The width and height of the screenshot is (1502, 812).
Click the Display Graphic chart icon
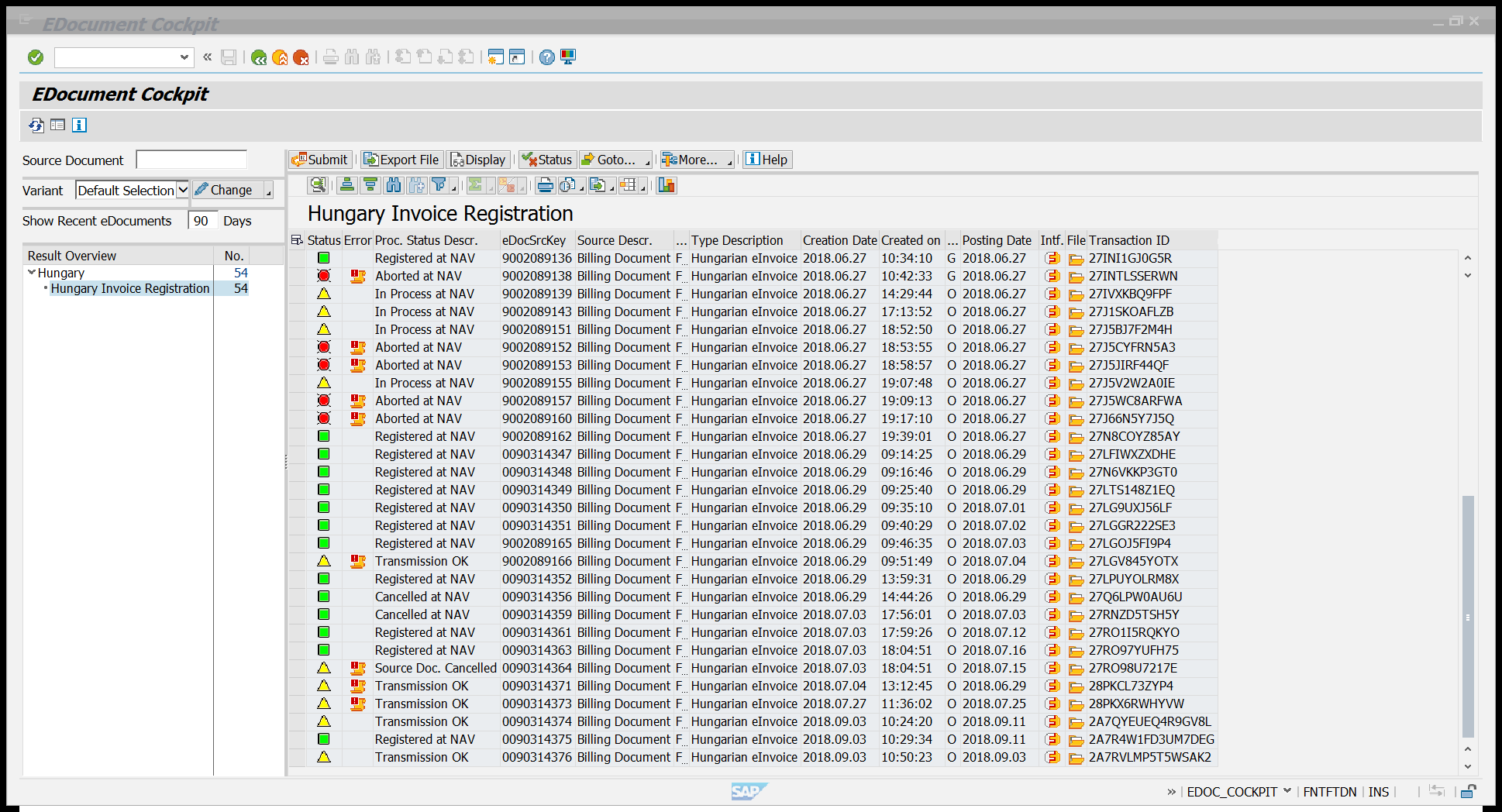pyautogui.click(x=667, y=185)
